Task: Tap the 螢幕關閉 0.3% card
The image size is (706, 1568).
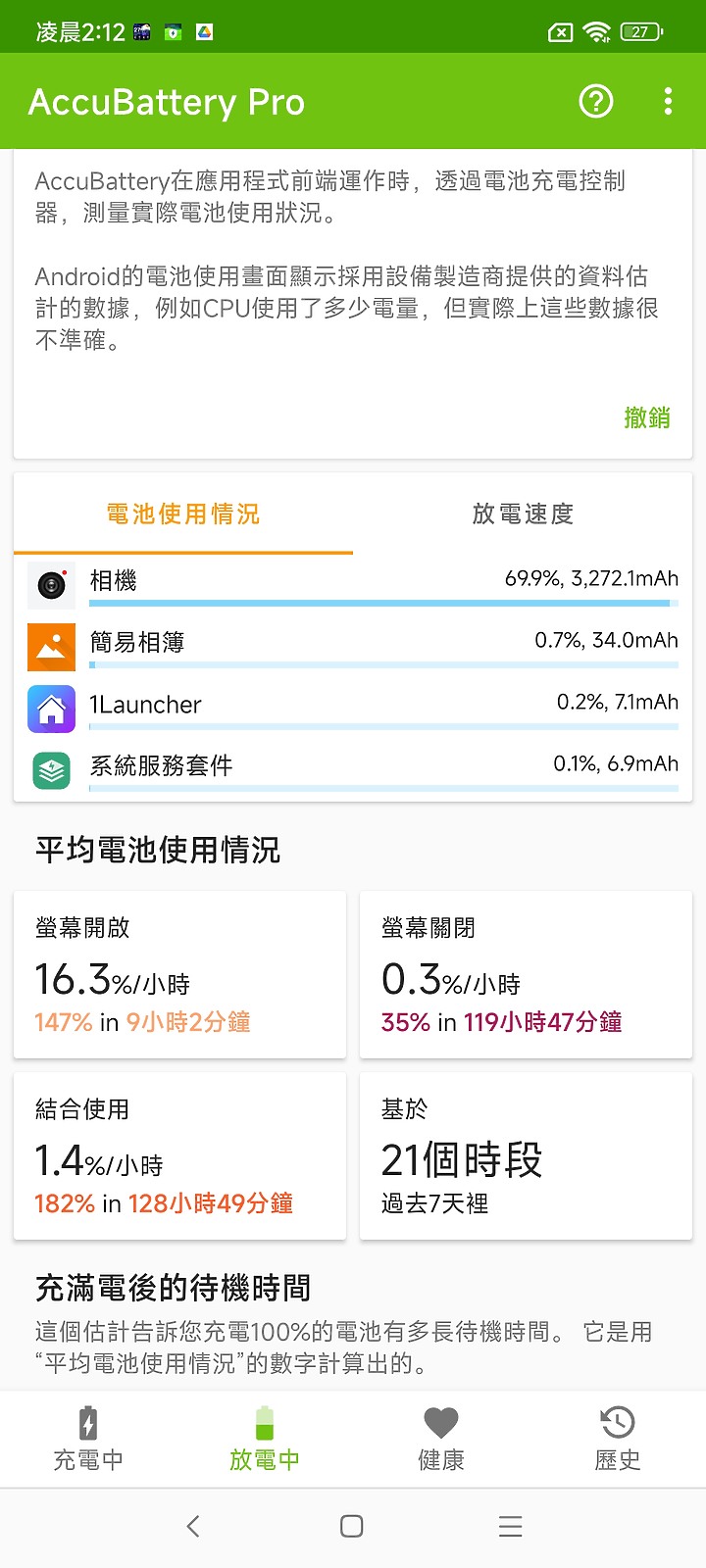Action: click(x=527, y=975)
